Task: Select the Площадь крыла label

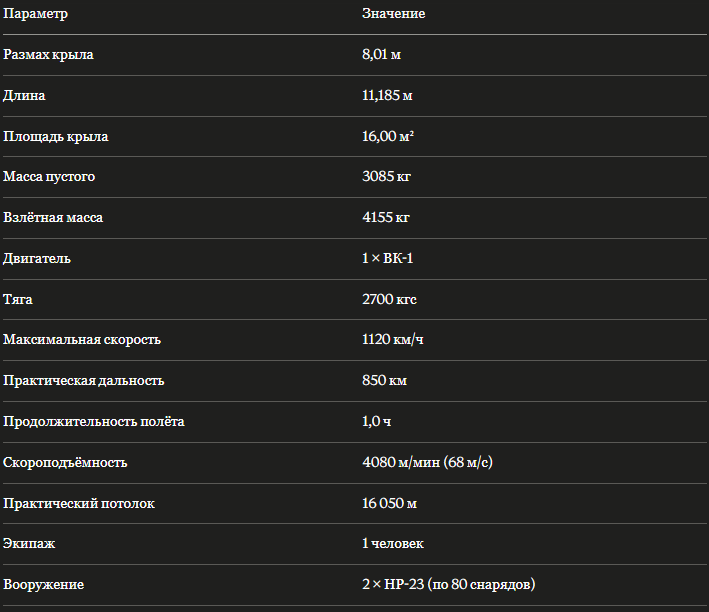Action: (56, 137)
